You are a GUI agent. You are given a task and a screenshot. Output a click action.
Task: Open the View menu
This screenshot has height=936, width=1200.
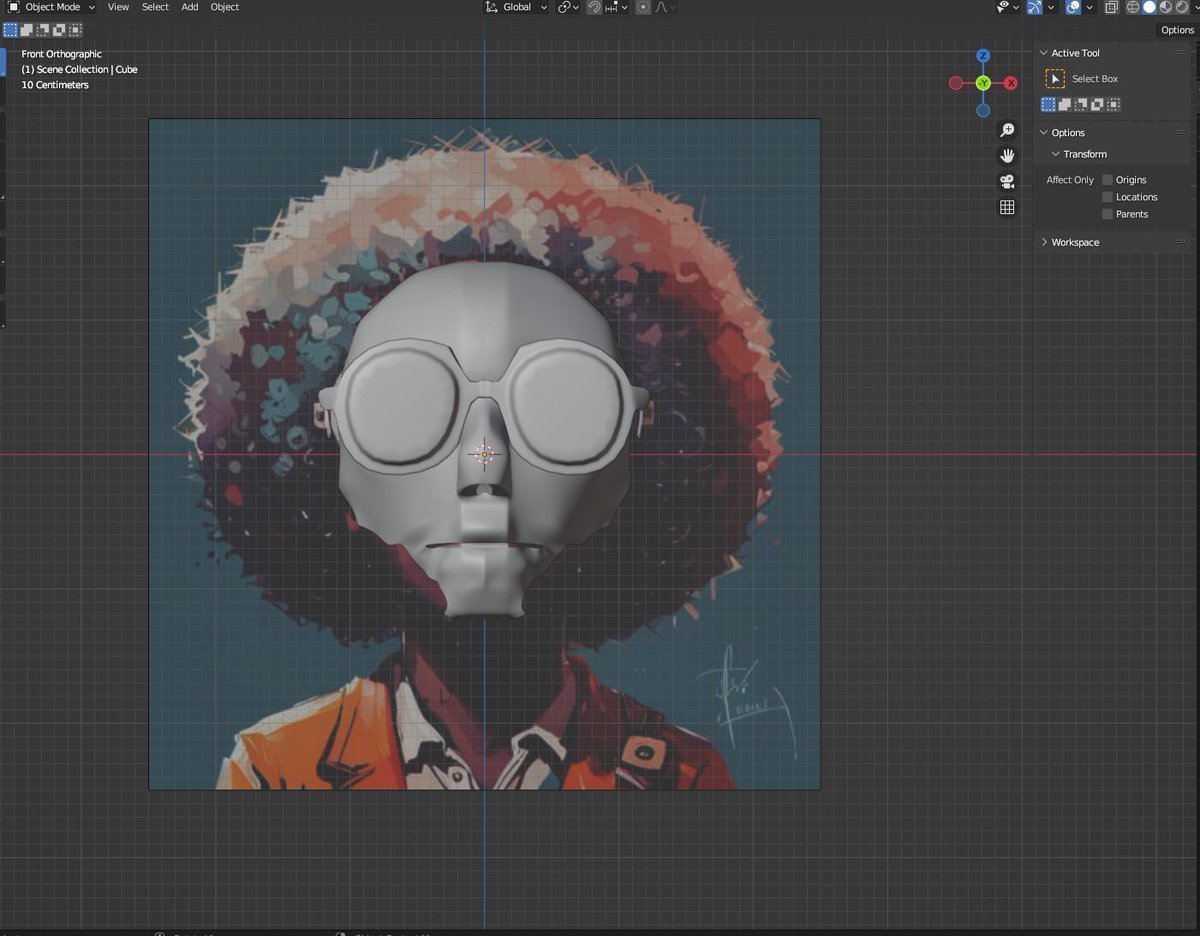[x=118, y=7]
